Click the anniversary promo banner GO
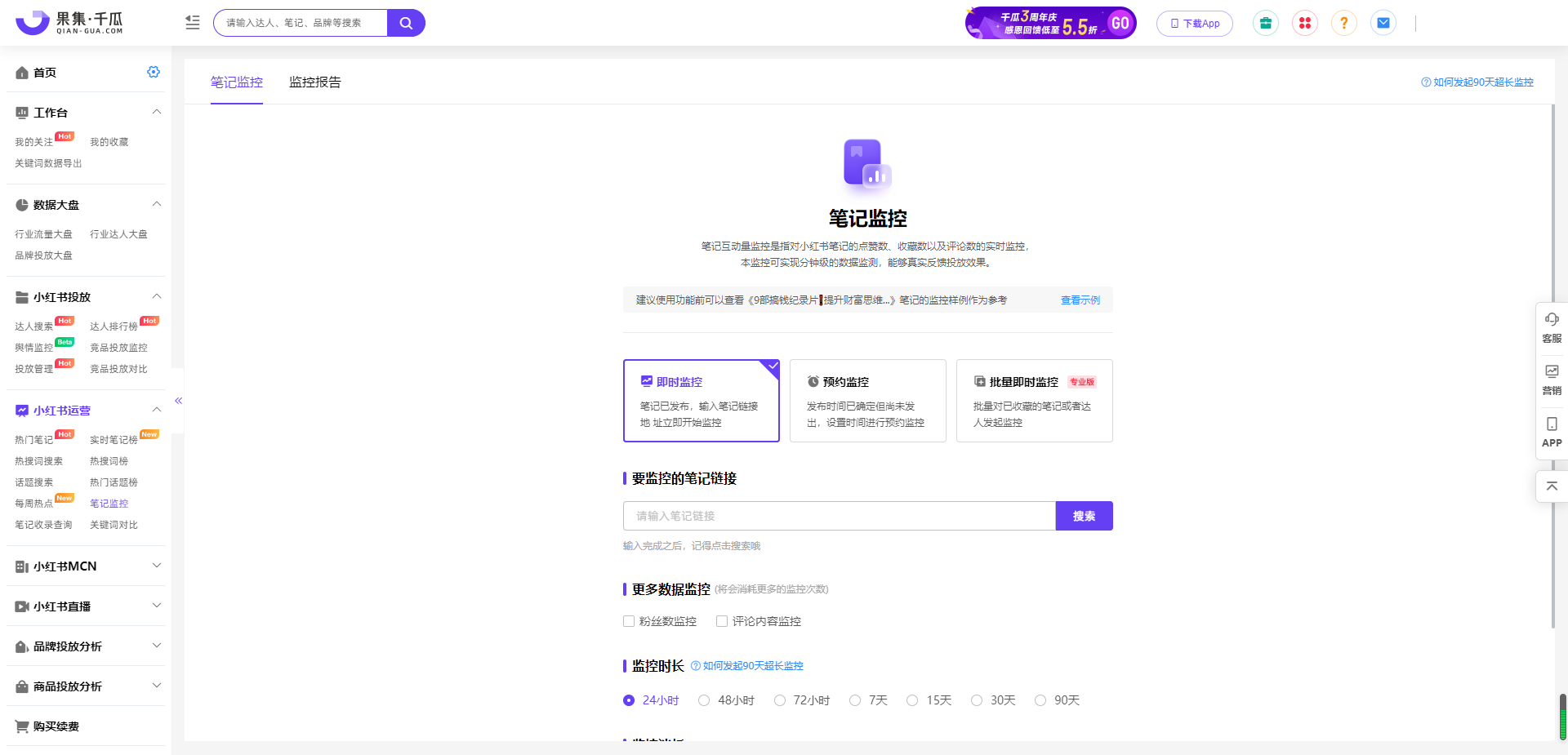Screen dimensions: 1568x755 point(1050,23)
